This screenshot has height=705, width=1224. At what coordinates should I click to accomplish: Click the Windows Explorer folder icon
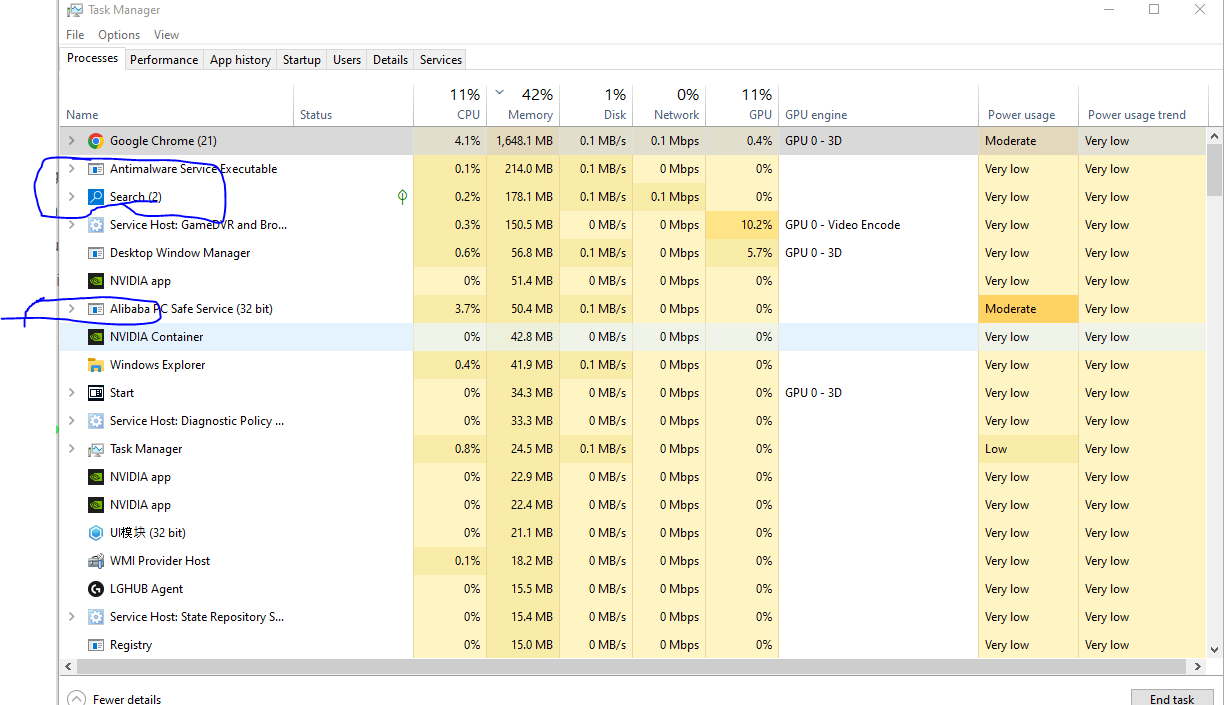(x=96, y=365)
